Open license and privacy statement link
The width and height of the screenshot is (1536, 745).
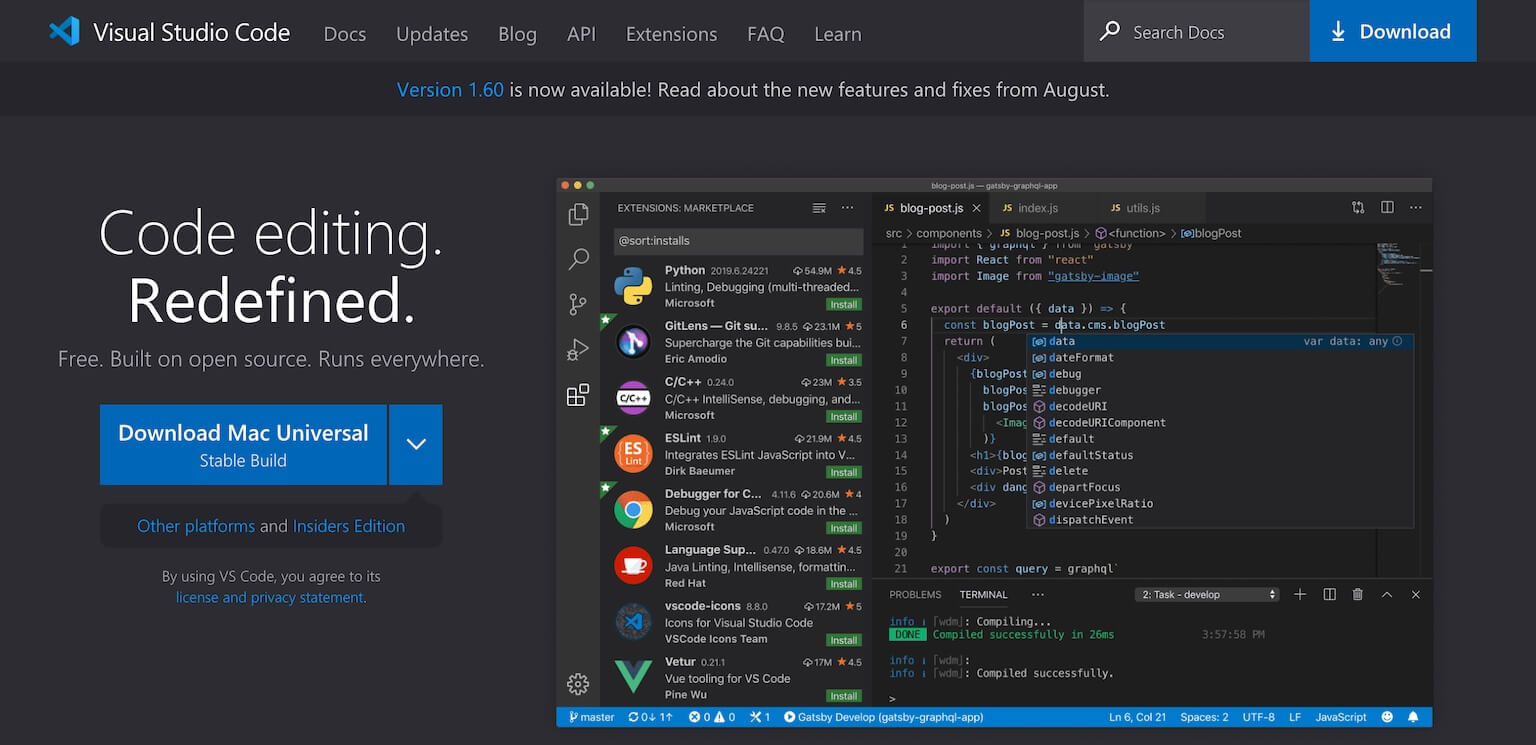tap(270, 597)
